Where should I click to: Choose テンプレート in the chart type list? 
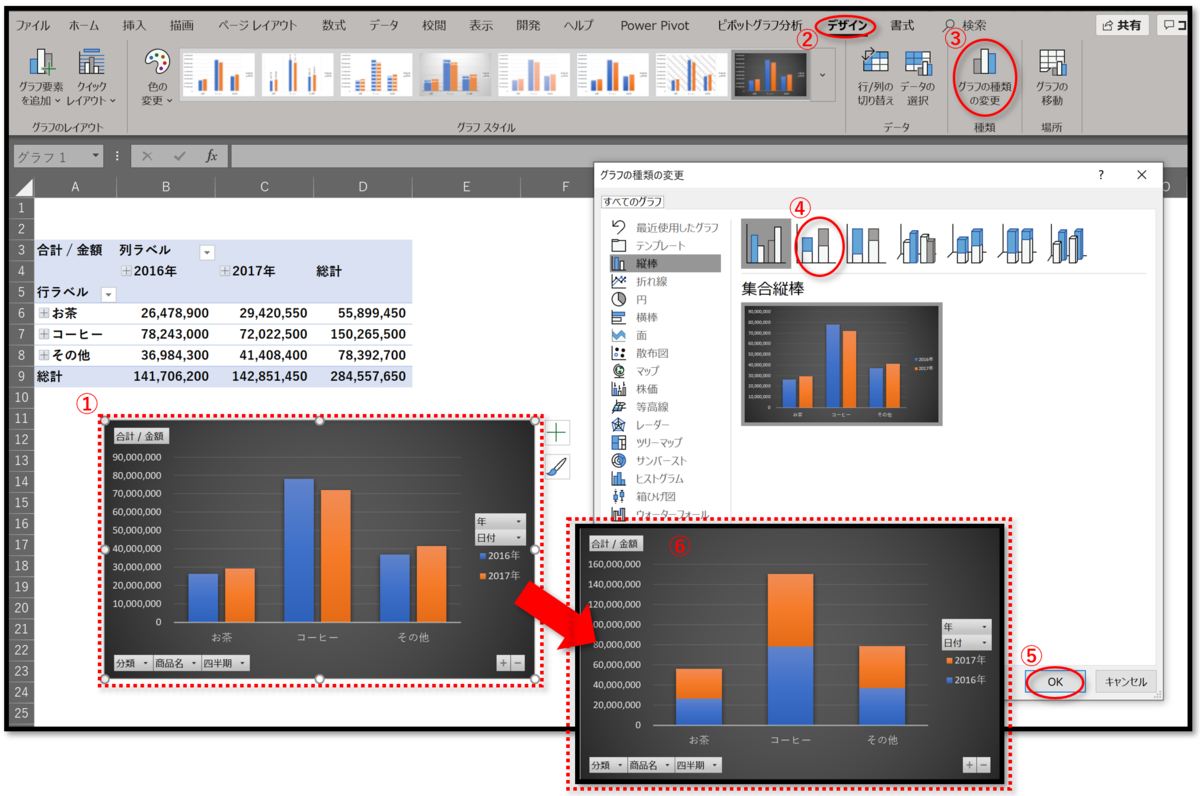pyautogui.click(x=664, y=245)
